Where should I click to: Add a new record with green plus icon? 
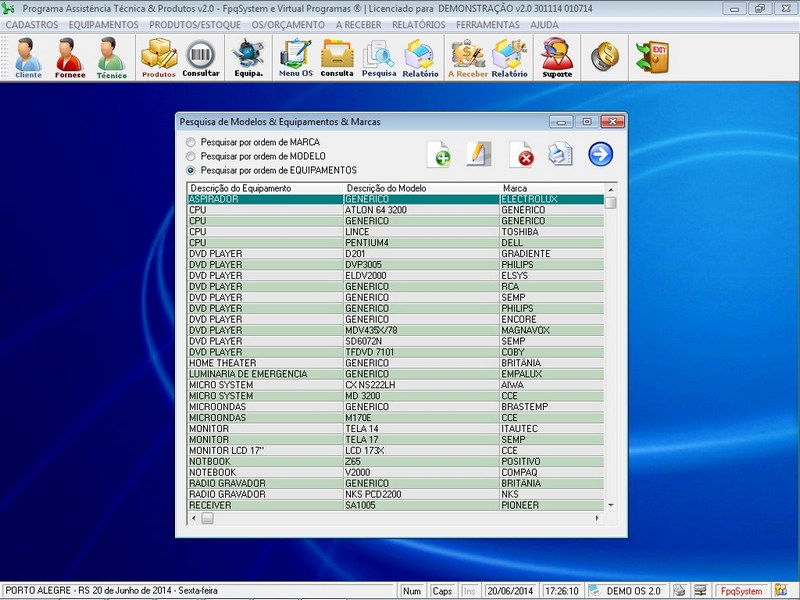(439, 155)
